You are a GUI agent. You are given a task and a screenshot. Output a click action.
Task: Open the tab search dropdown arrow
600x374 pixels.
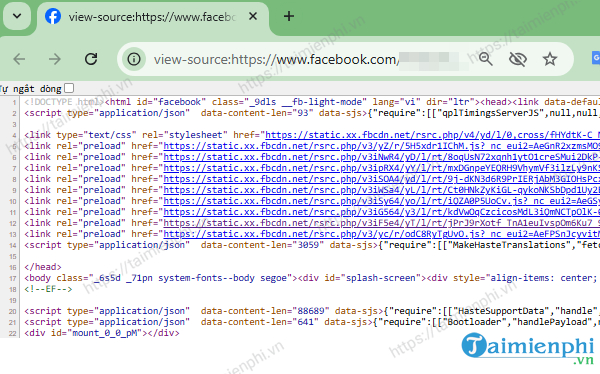[17, 16]
